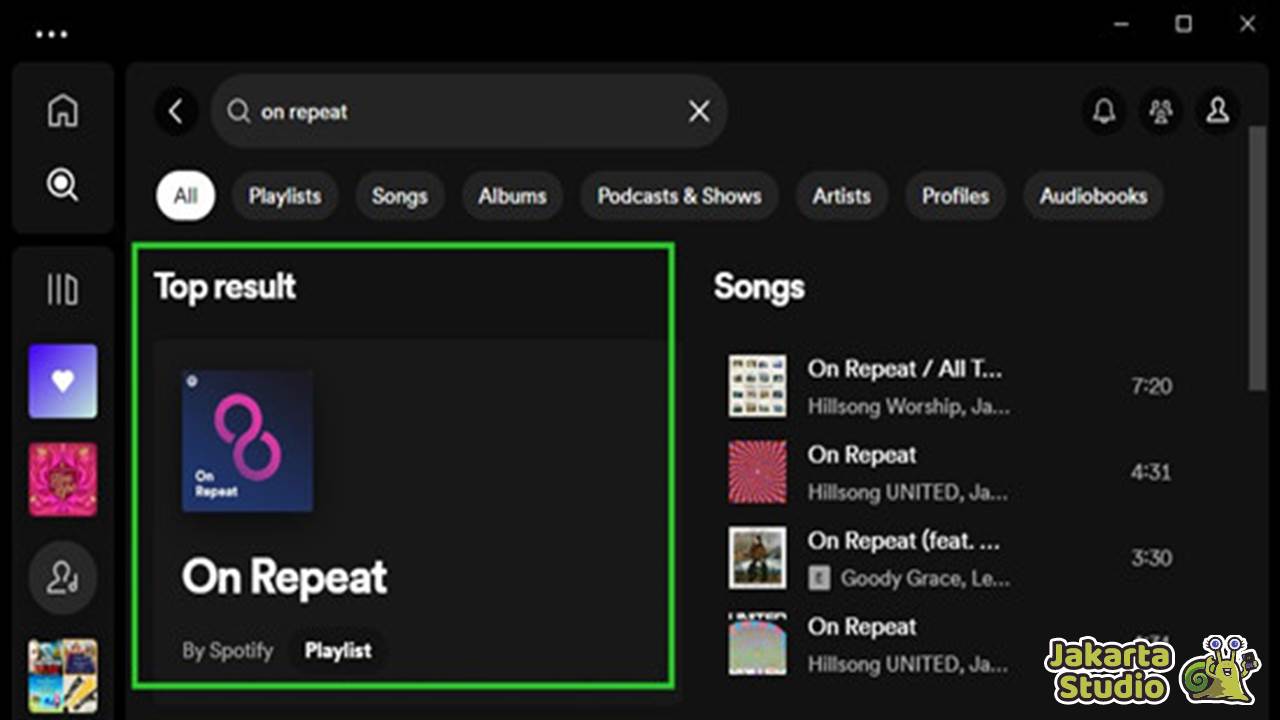The width and height of the screenshot is (1280, 720).
Task: Open the 'On Repeat' song lasting 4:31
Action: (862, 455)
